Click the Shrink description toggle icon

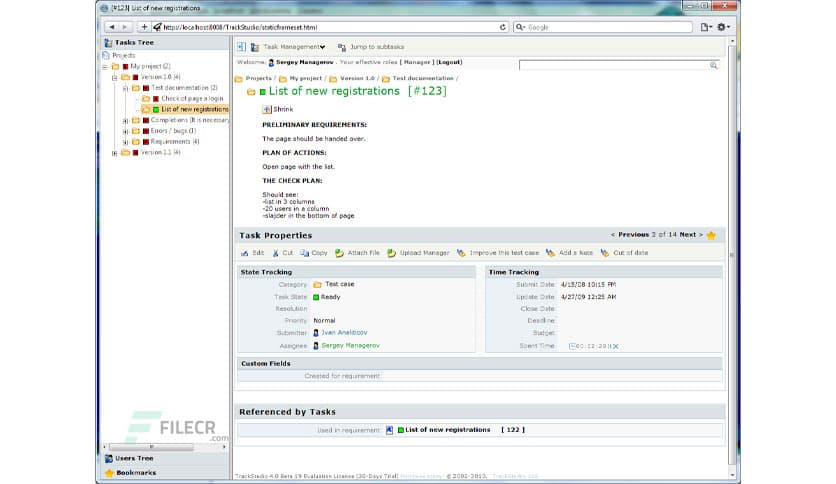[x=267, y=109]
